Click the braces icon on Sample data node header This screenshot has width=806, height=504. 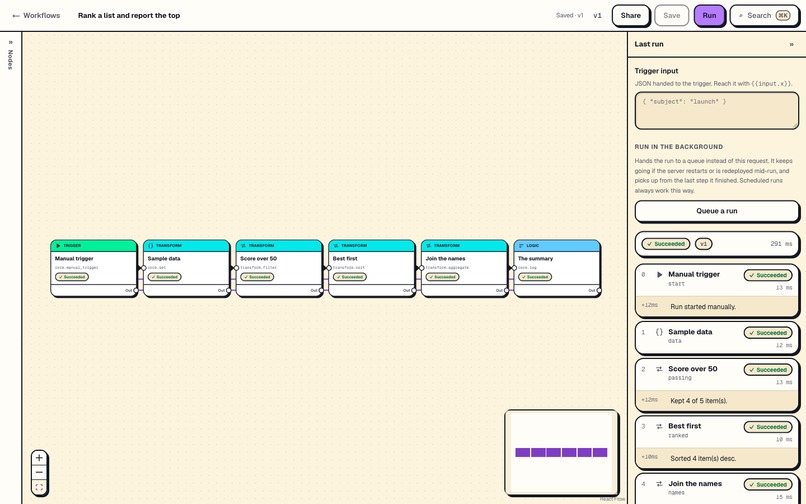tap(151, 246)
